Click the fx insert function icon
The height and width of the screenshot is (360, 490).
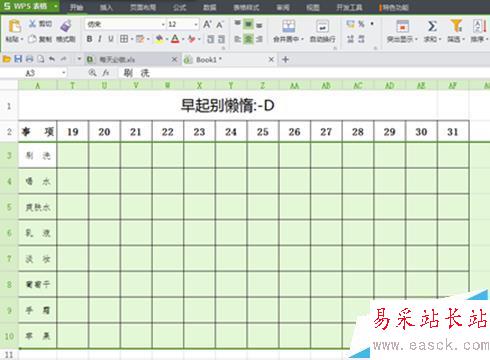[106, 73]
